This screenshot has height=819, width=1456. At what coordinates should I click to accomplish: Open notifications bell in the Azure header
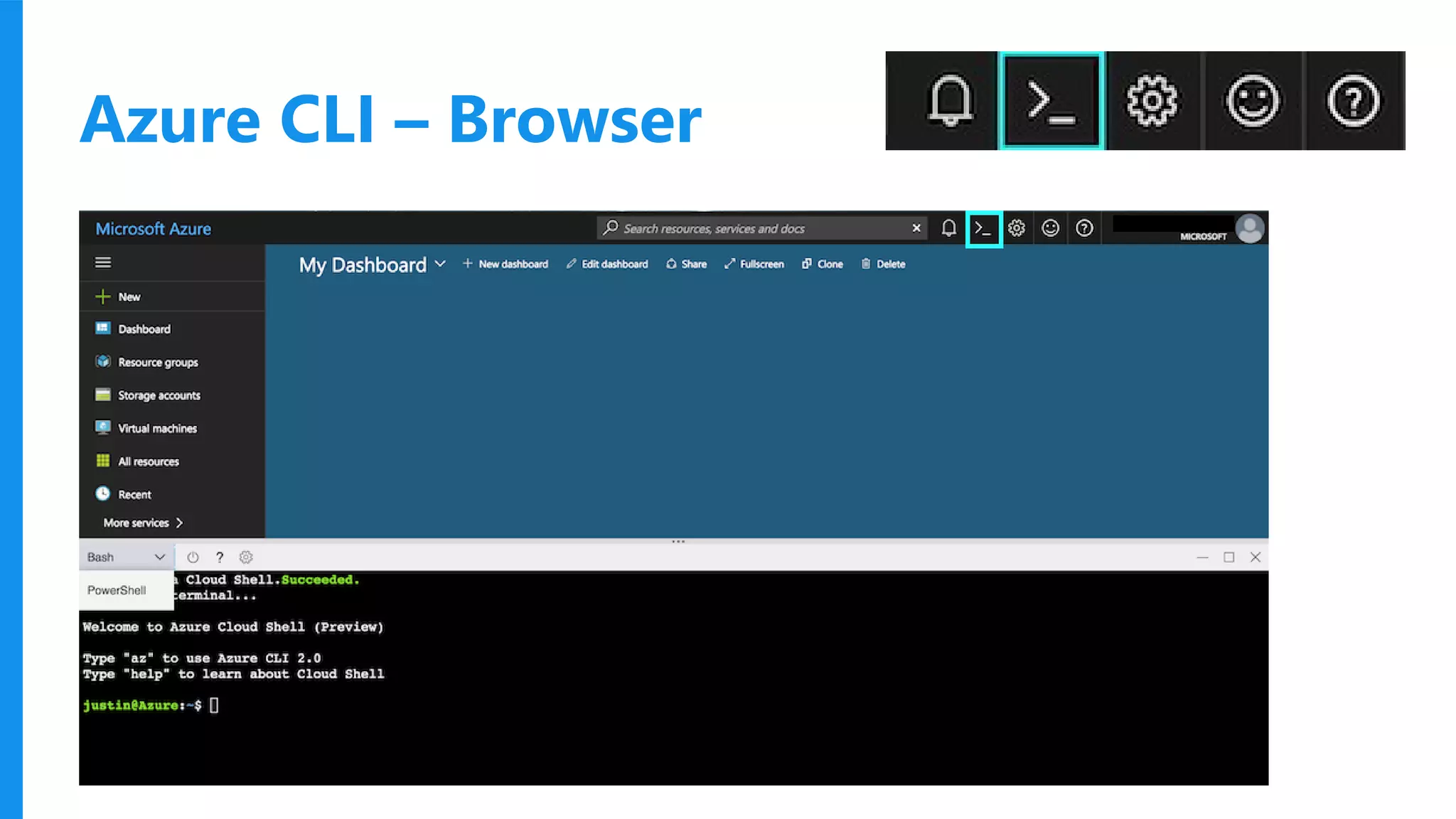tap(948, 228)
